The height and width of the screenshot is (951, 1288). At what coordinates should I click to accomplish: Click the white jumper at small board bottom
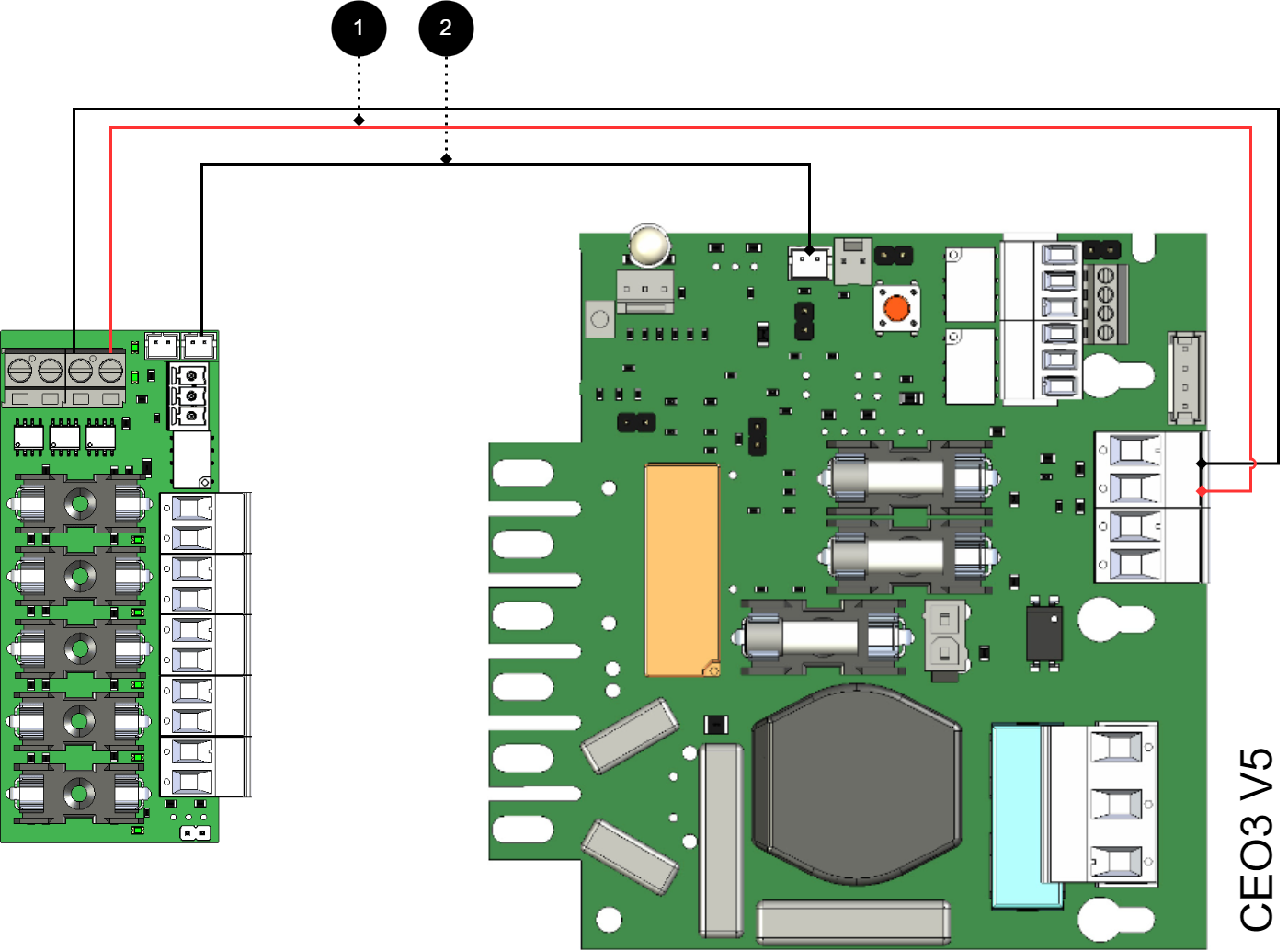[195, 832]
